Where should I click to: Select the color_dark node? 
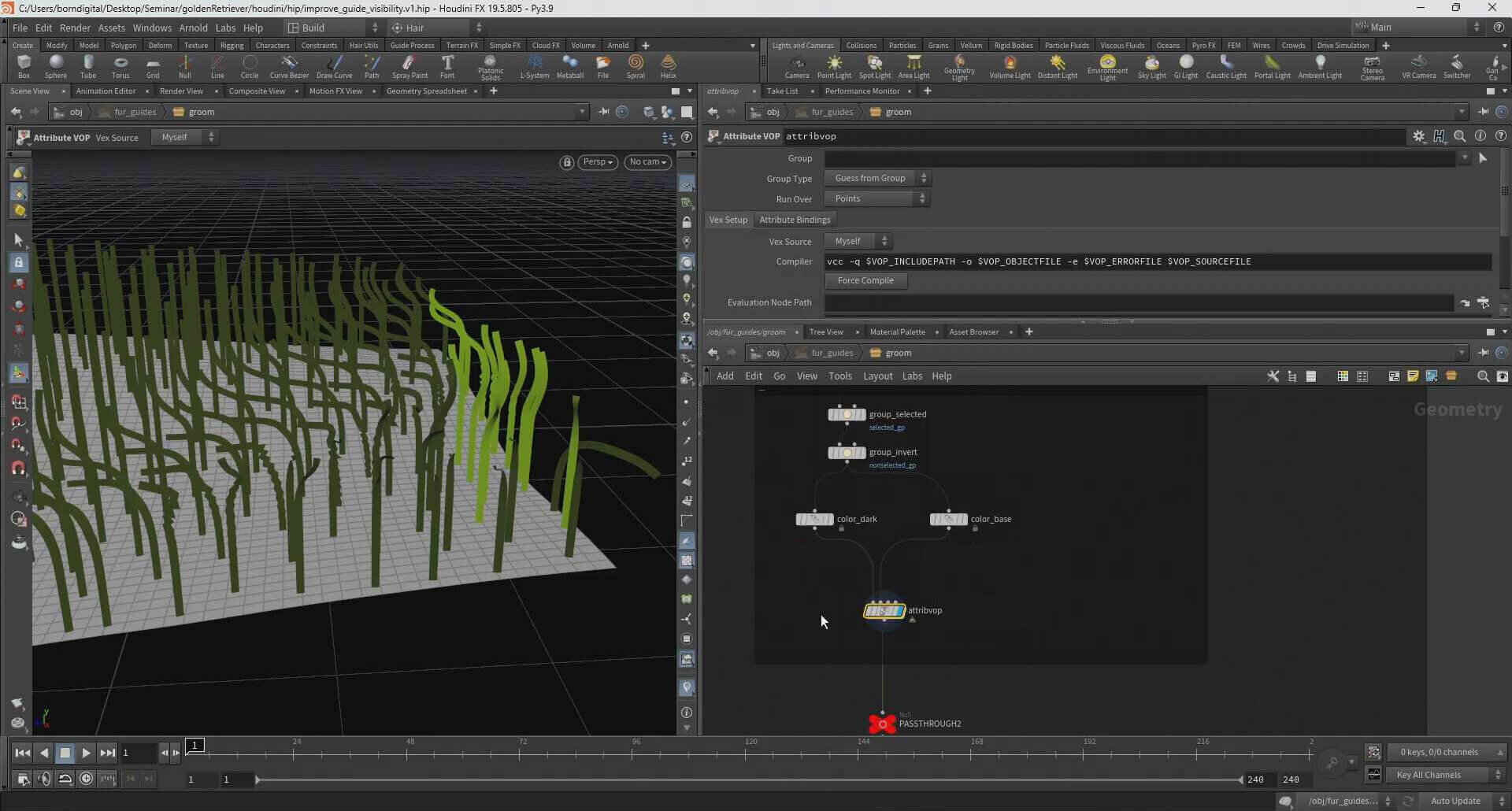point(814,520)
